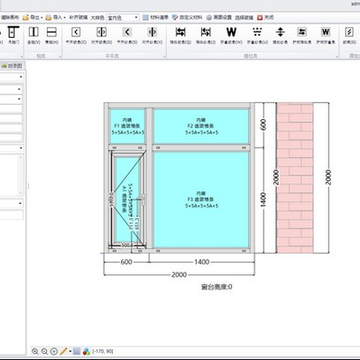This screenshot has width=360, height=360.
Task: Select the F2 glass panel
Action: point(201,126)
